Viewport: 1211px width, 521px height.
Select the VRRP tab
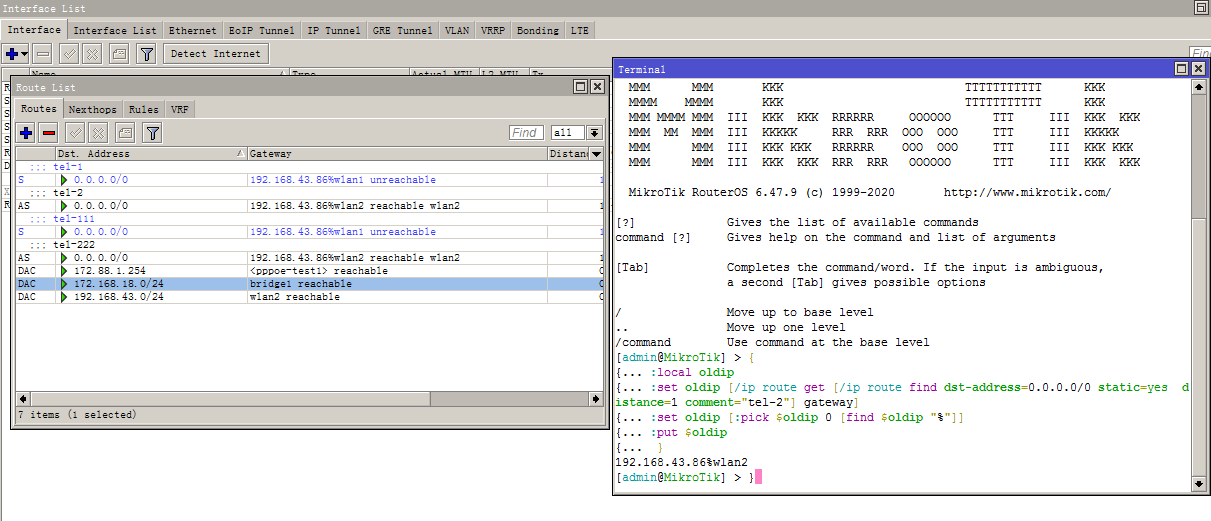point(492,31)
